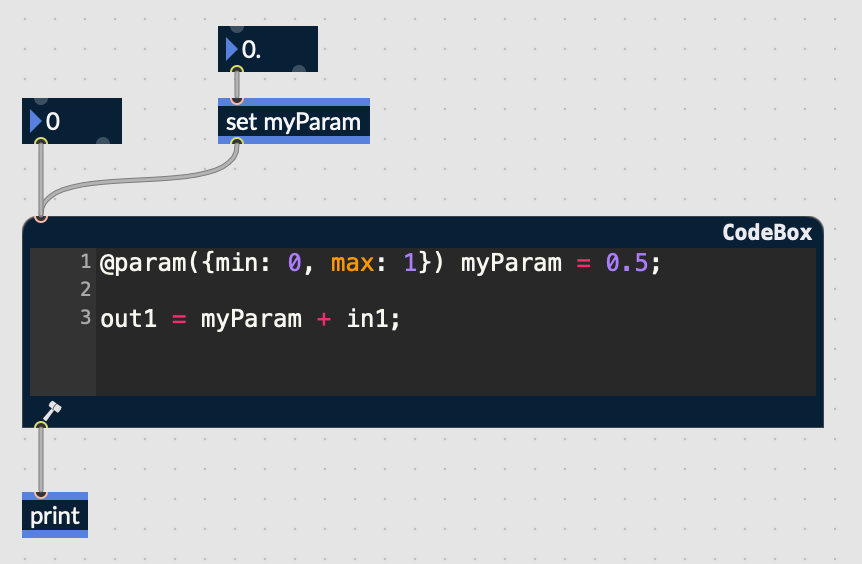Click line number 1 in the gutter
The image size is (862, 564).
[x=85, y=262]
